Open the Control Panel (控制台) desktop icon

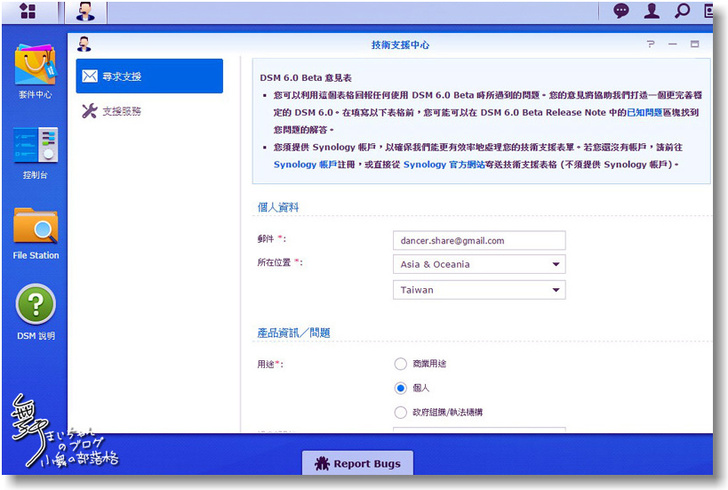pos(35,152)
